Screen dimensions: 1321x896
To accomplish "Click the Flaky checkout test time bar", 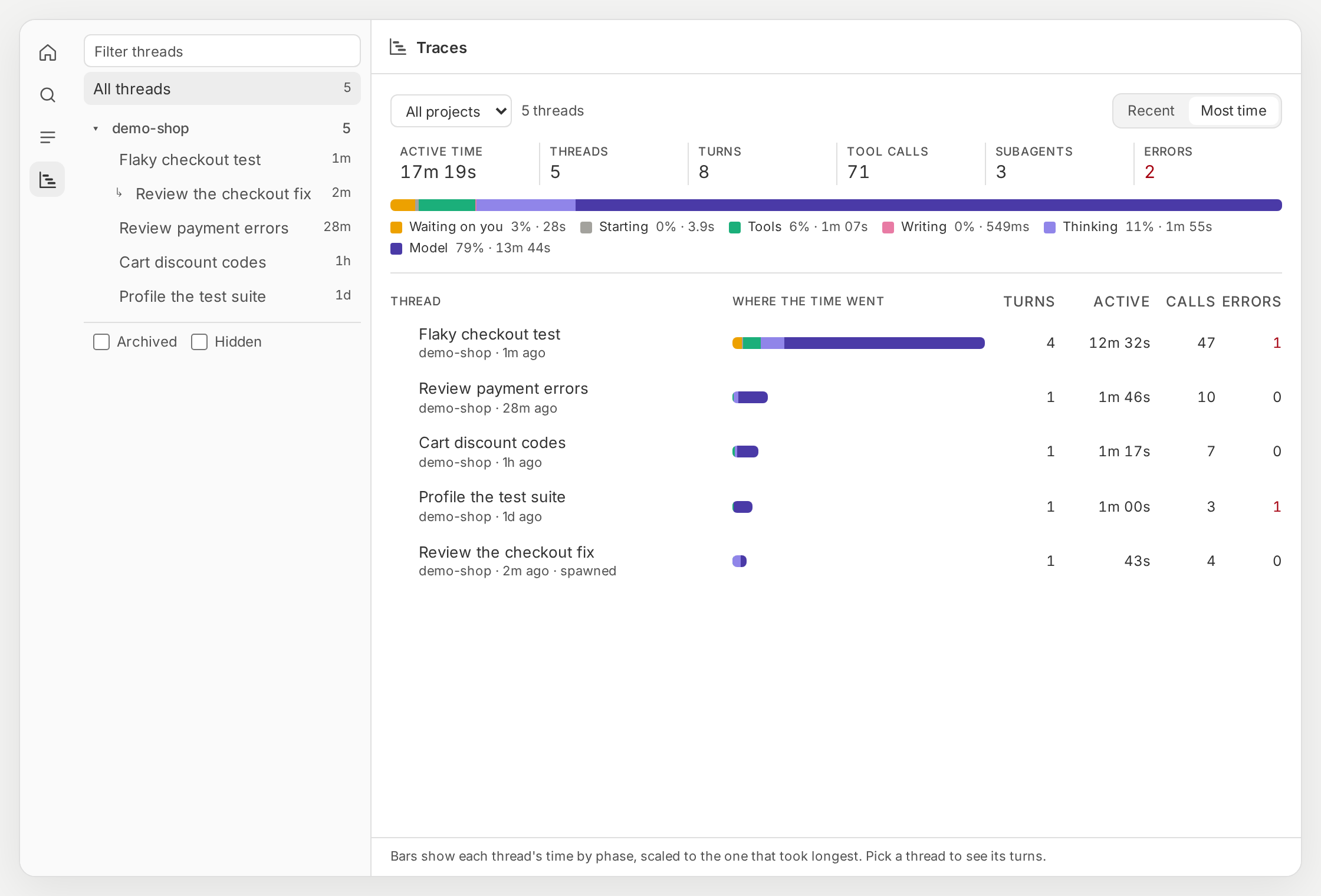I will (x=859, y=343).
